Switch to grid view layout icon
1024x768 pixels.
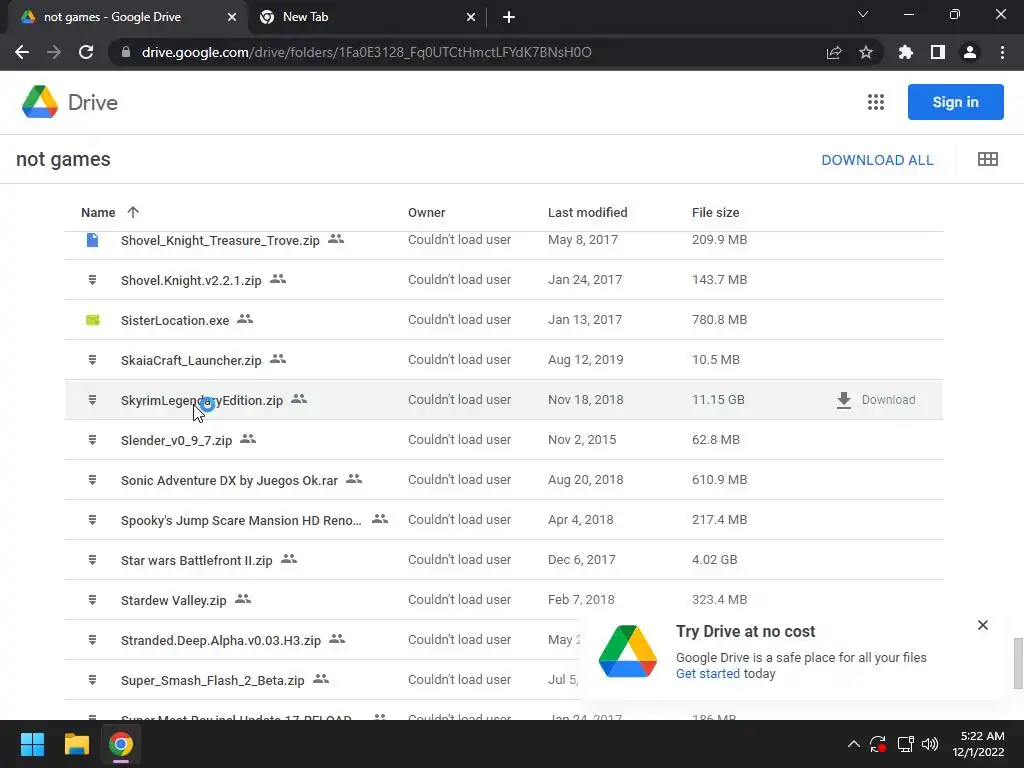(987, 159)
